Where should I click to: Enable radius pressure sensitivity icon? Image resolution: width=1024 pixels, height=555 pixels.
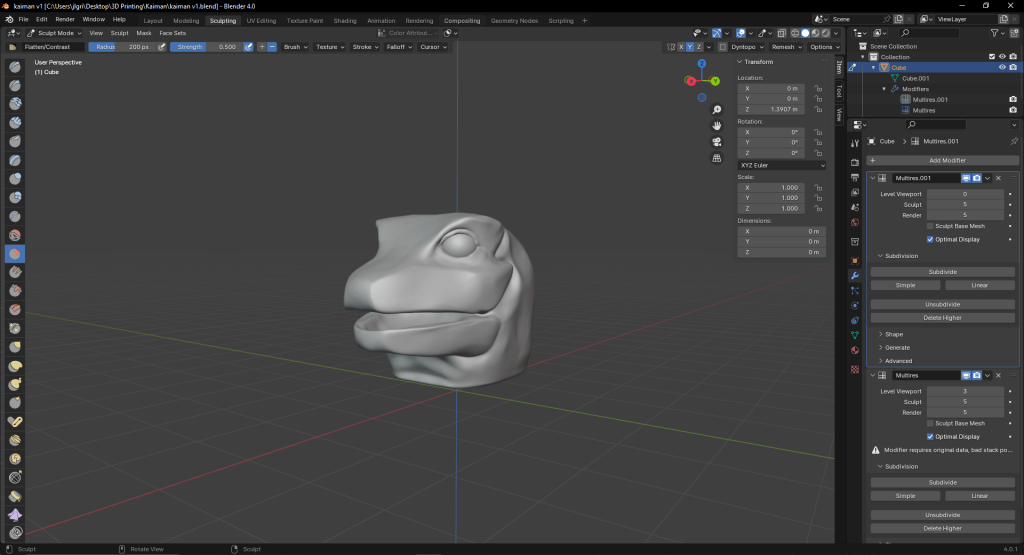(162, 47)
